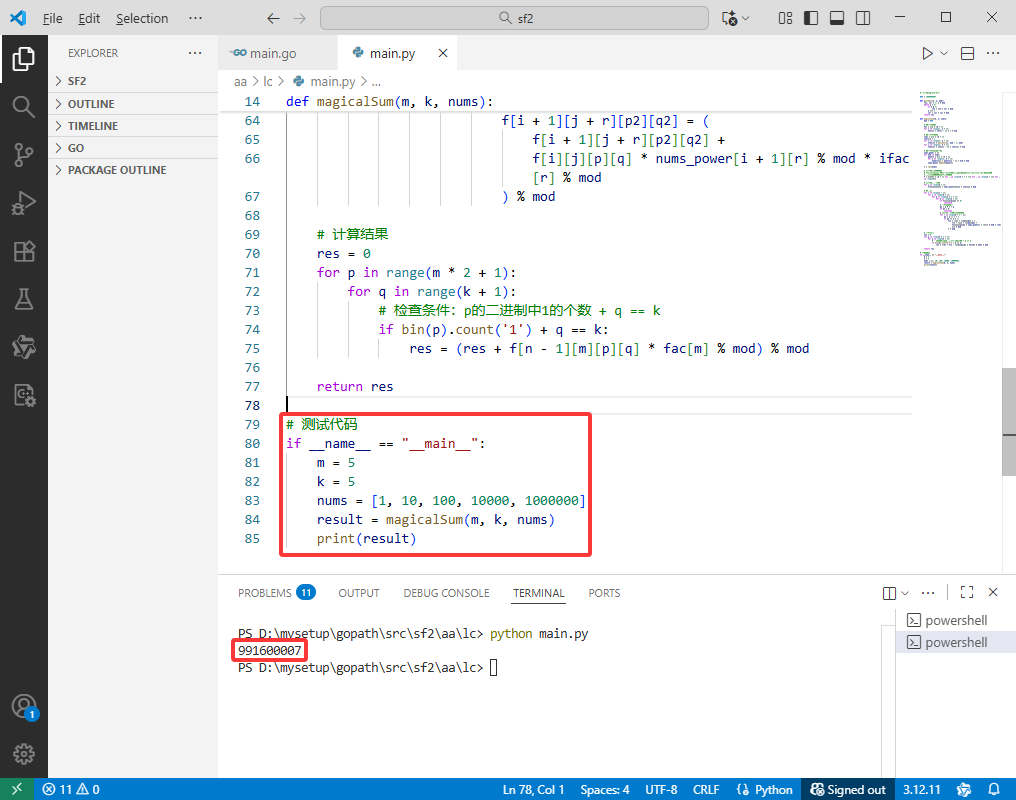Open the Edit menu
1016x800 pixels.
(89, 18)
